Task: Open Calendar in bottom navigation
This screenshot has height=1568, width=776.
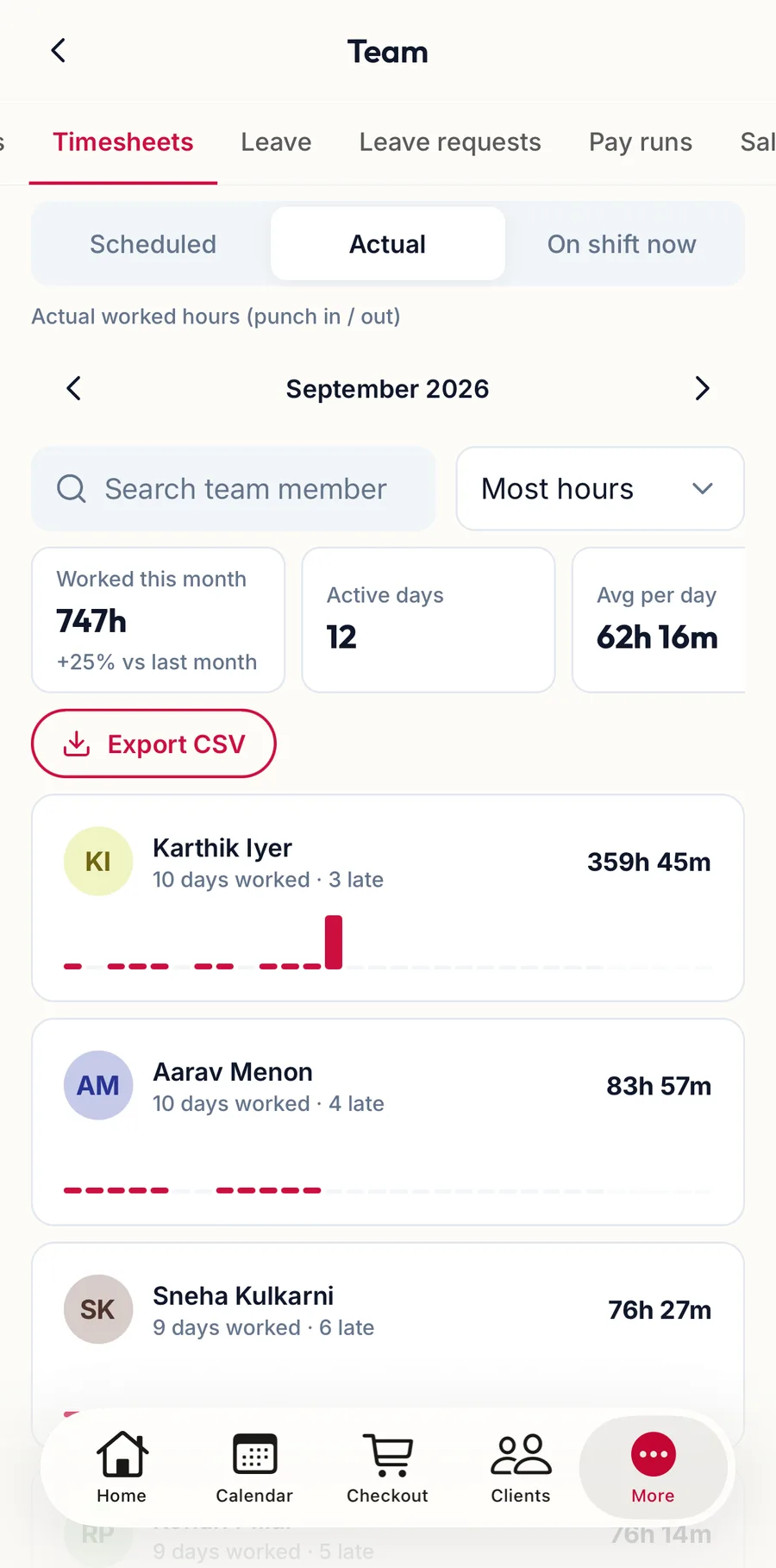Action: click(254, 1468)
